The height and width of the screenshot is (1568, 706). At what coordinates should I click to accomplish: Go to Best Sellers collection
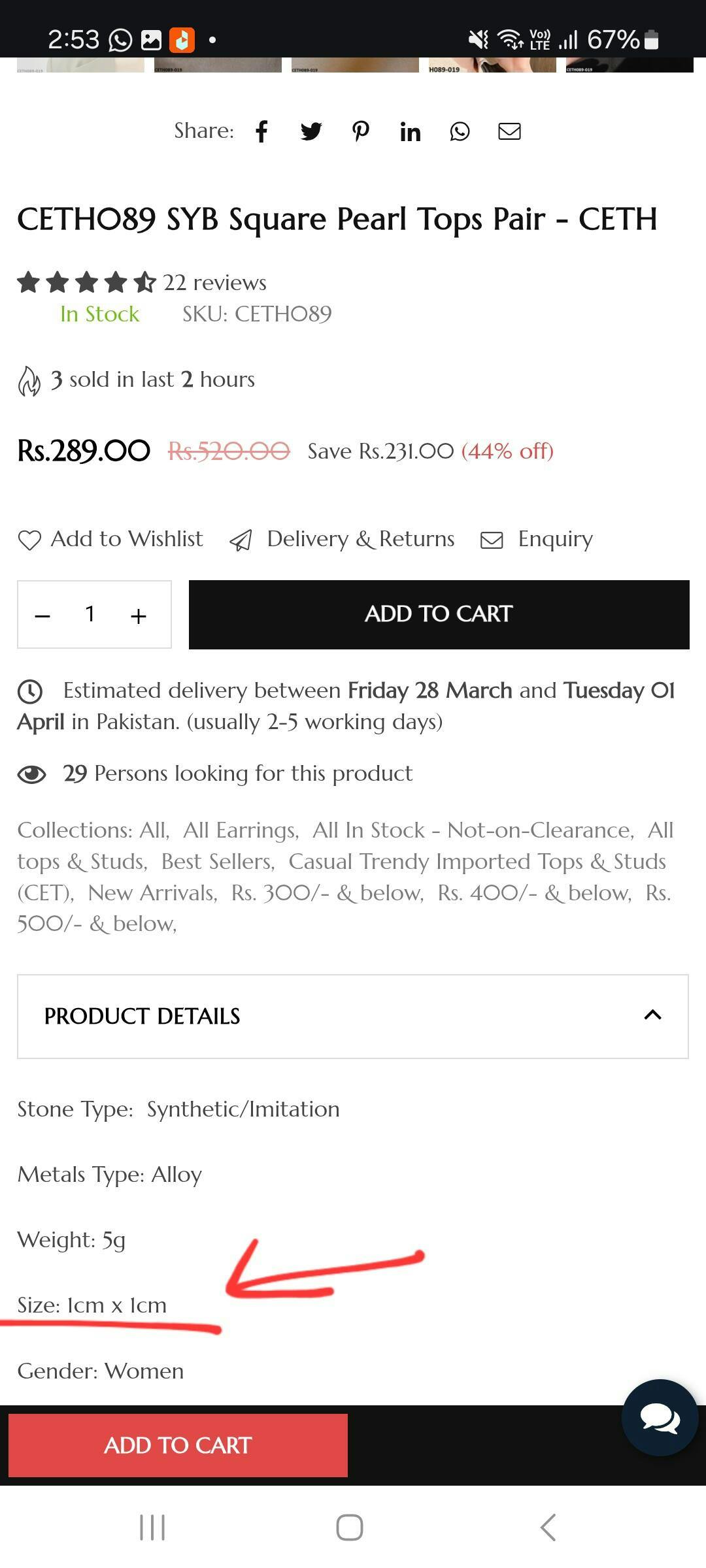(217, 862)
